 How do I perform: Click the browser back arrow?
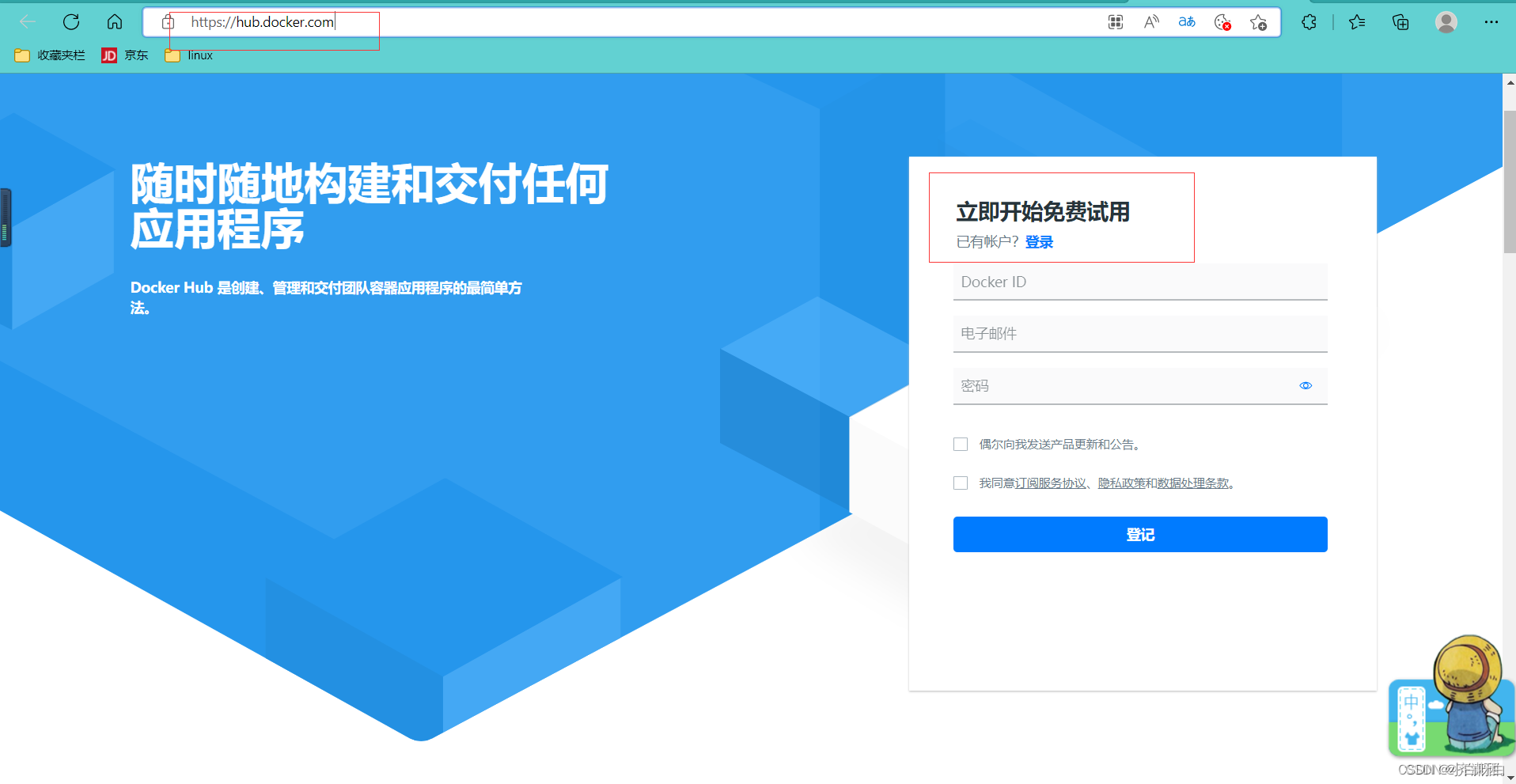tap(28, 22)
